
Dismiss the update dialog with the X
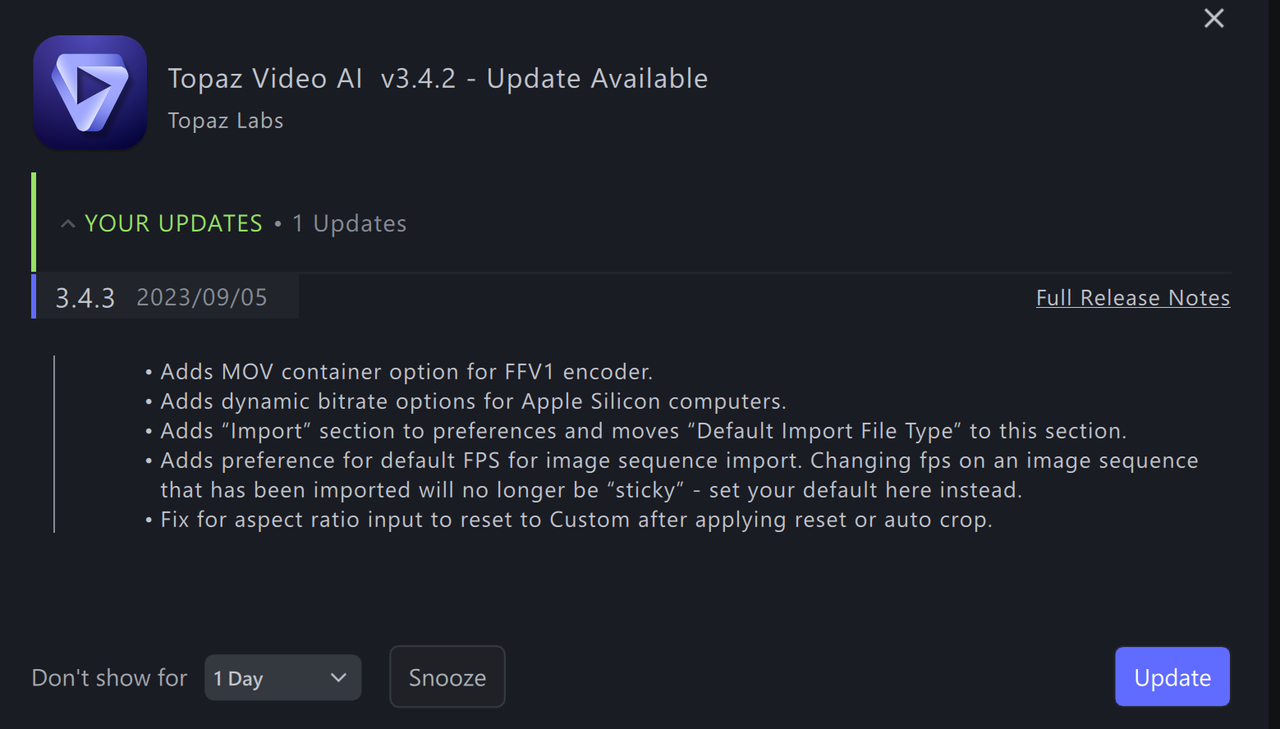click(x=1213, y=18)
